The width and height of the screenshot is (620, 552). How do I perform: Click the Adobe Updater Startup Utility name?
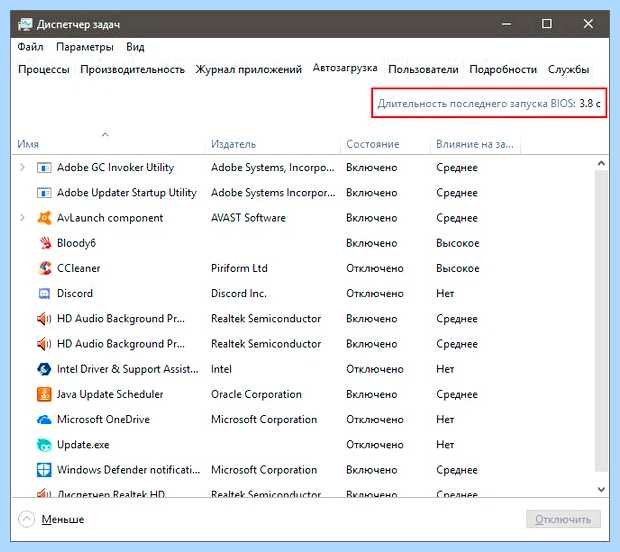click(x=127, y=193)
